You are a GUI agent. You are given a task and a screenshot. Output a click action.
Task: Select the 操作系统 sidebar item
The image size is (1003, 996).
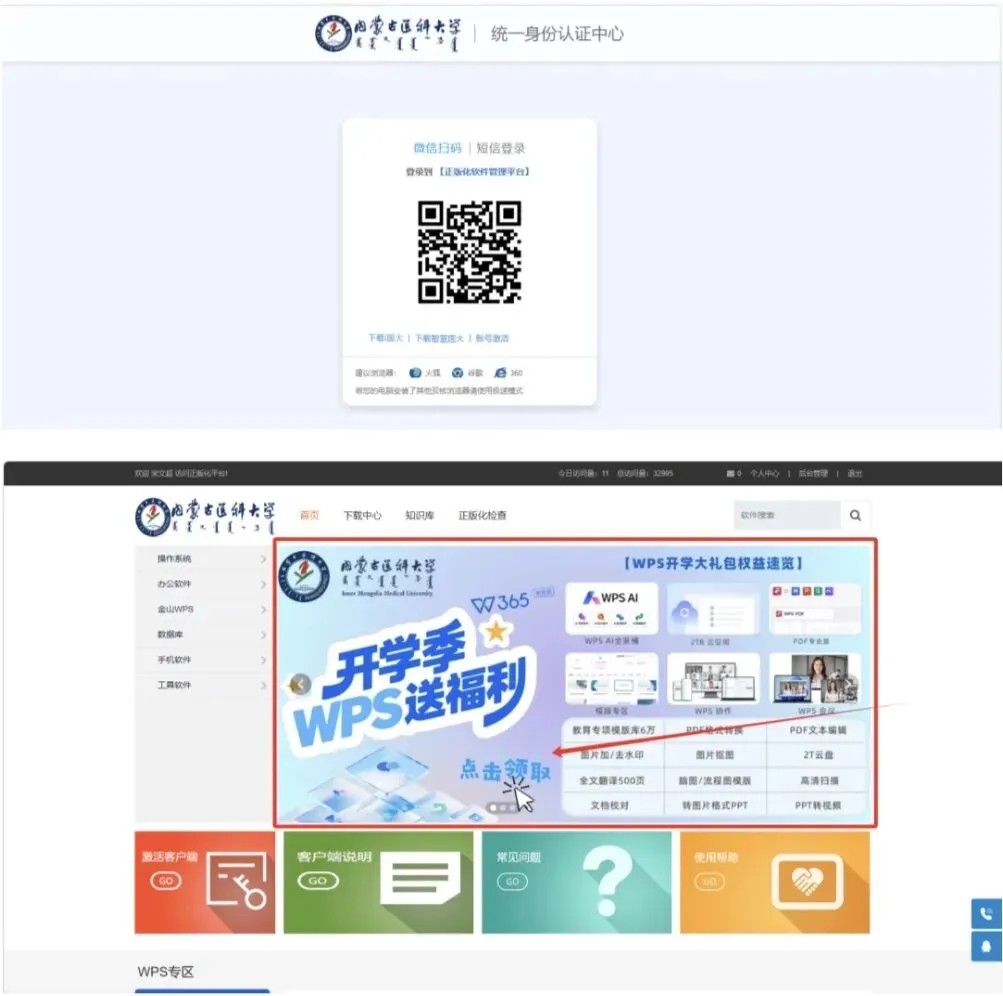point(203,558)
